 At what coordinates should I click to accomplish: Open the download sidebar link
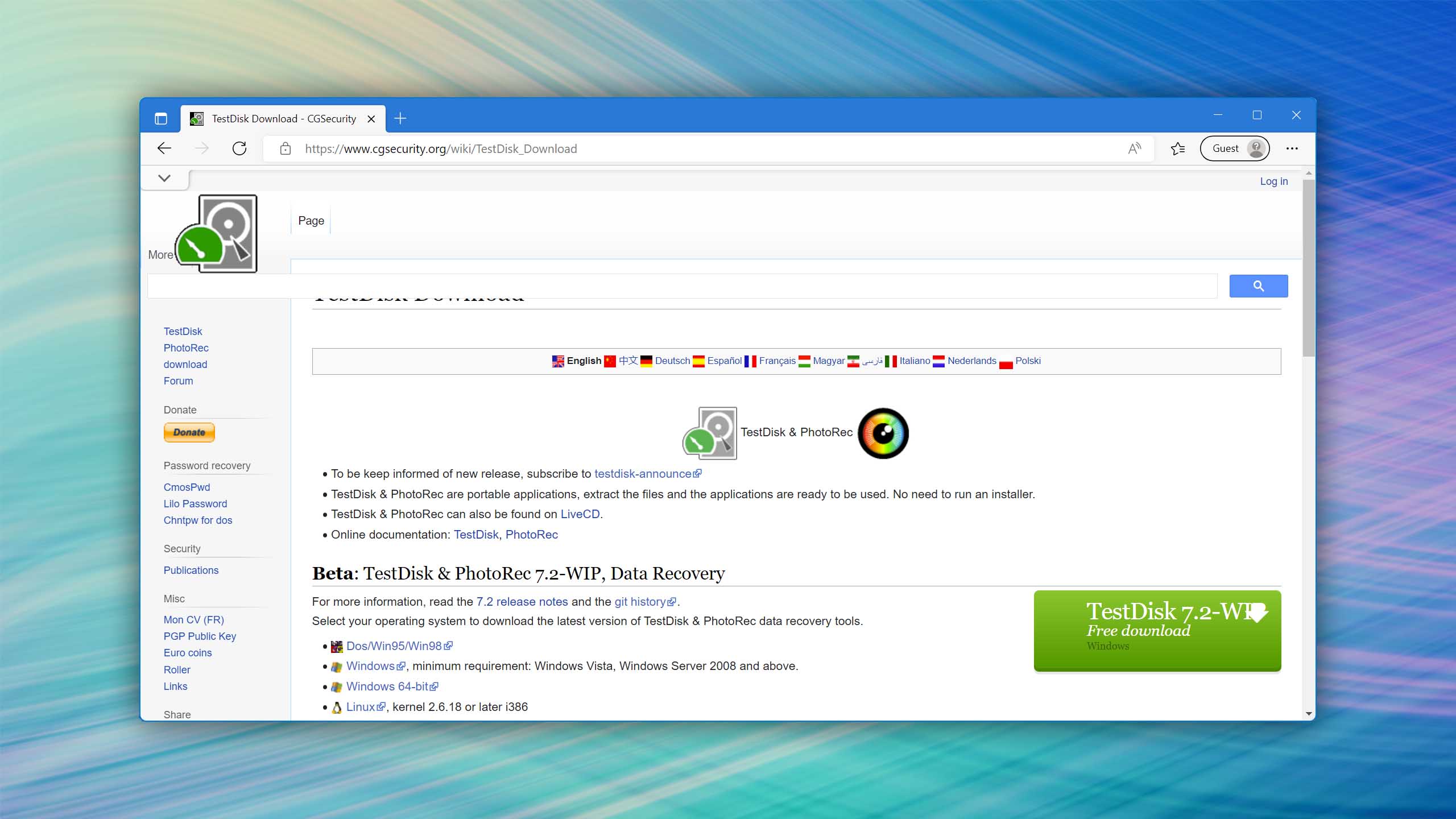click(185, 364)
